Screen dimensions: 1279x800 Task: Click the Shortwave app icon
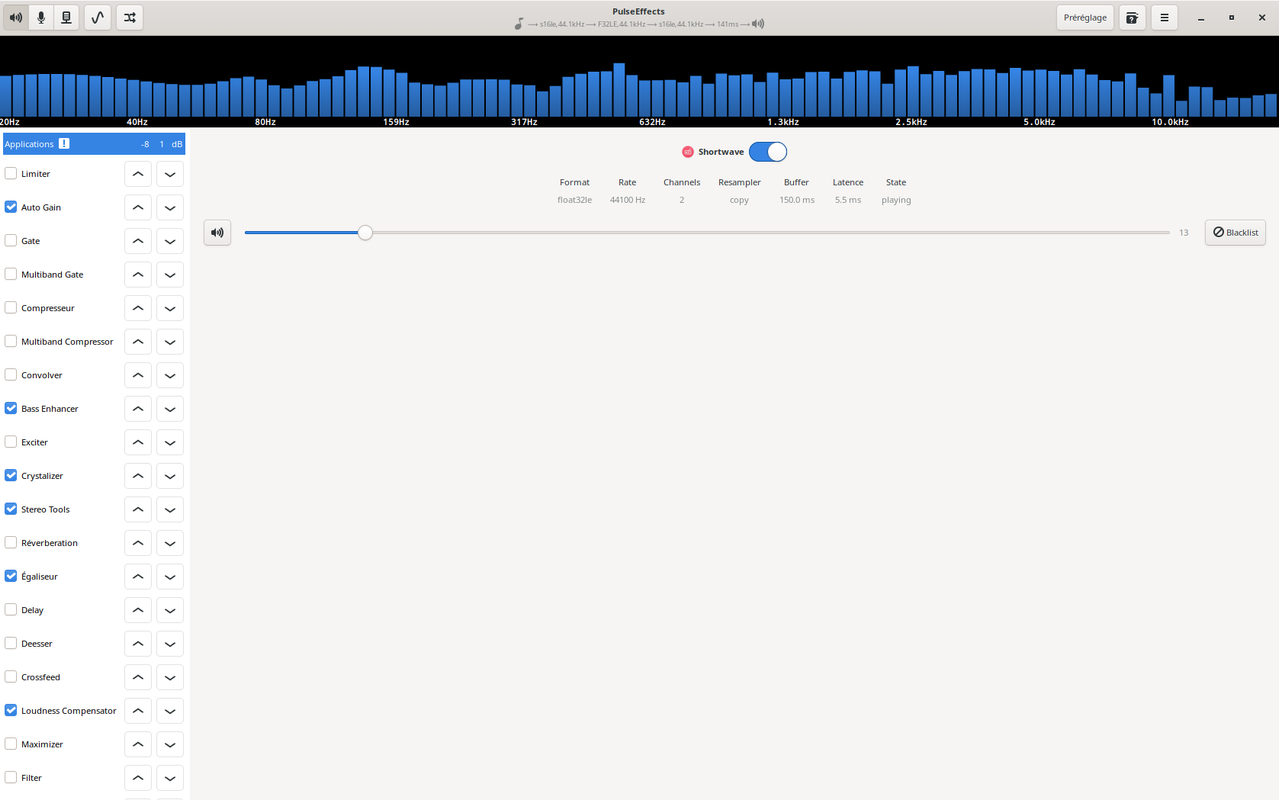pyautogui.click(x=688, y=152)
